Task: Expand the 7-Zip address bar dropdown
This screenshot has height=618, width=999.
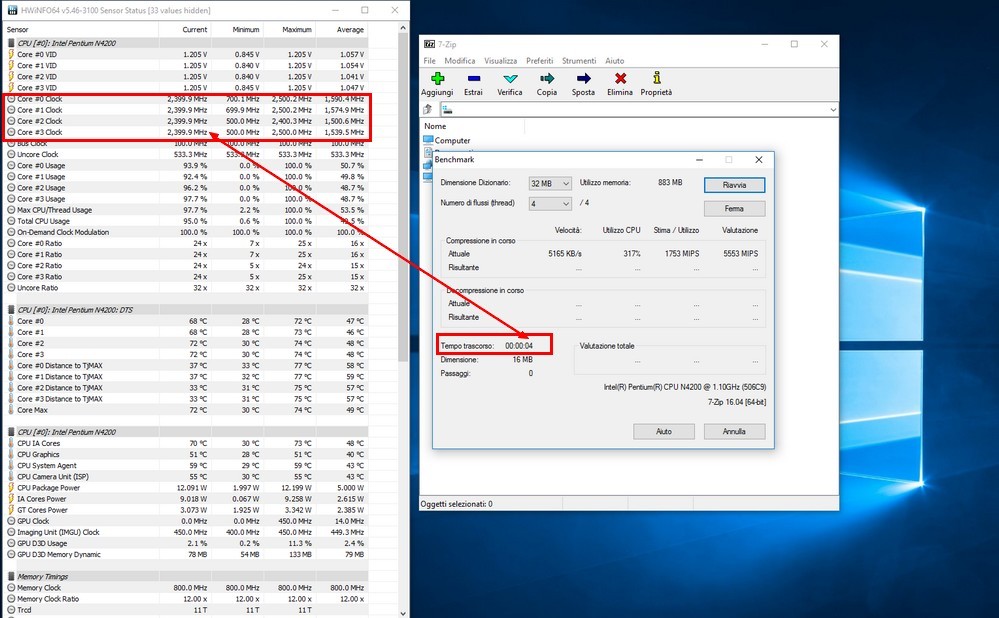Action: pyautogui.click(x=832, y=109)
